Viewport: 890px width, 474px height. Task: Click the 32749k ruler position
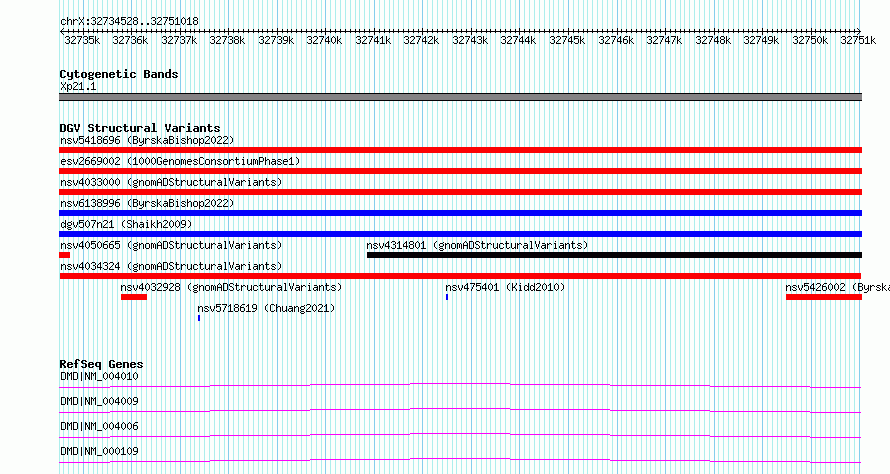point(761,40)
